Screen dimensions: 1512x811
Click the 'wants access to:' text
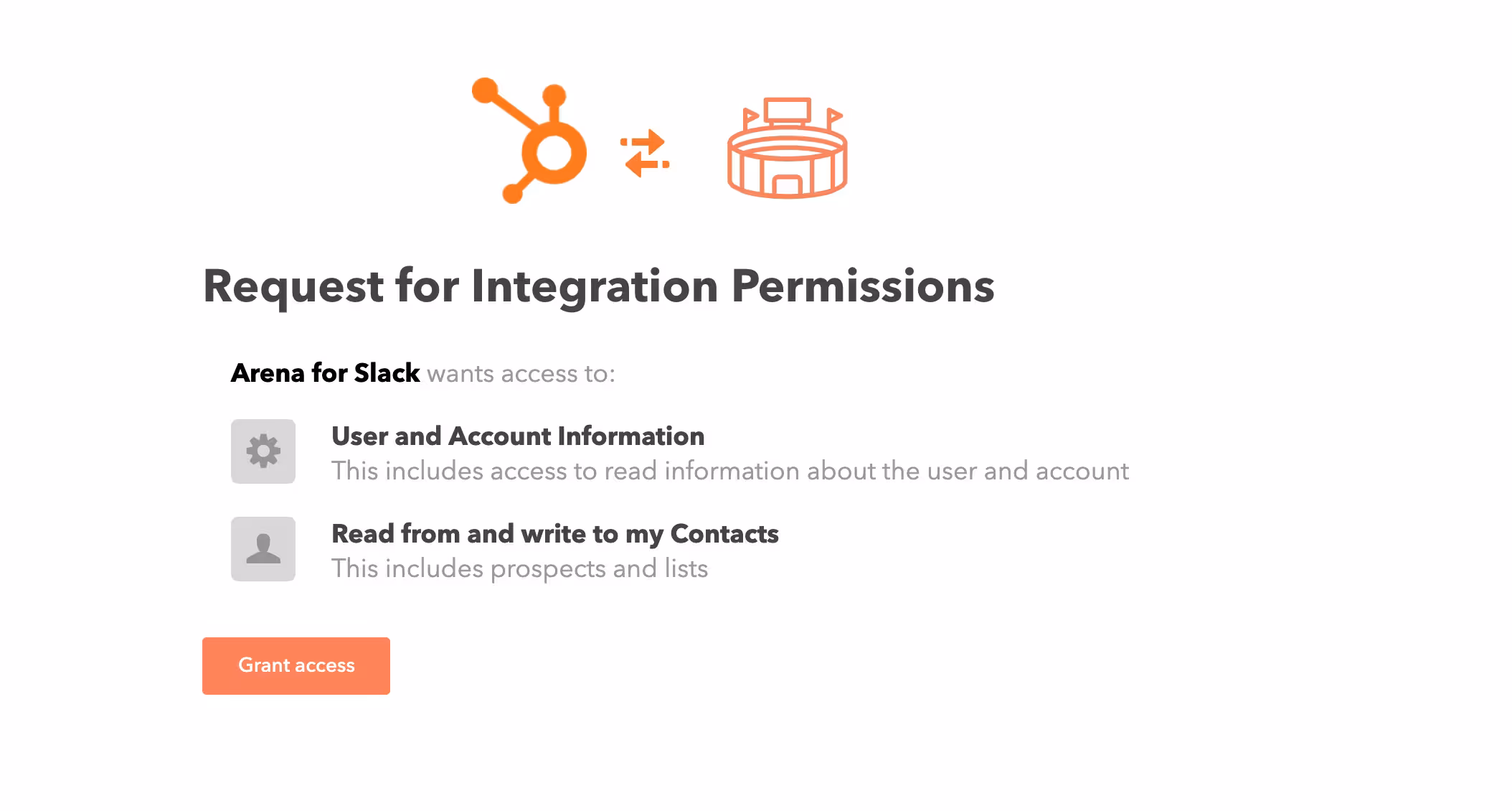pos(521,374)
